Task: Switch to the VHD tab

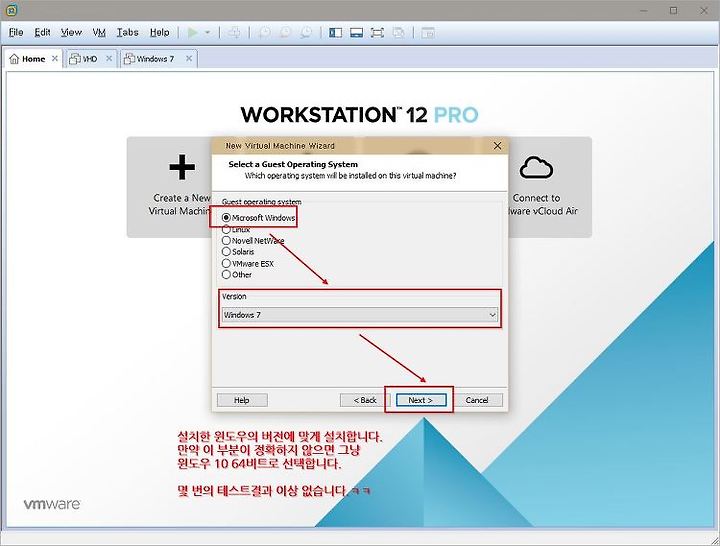Action: (x=90, y=59)
